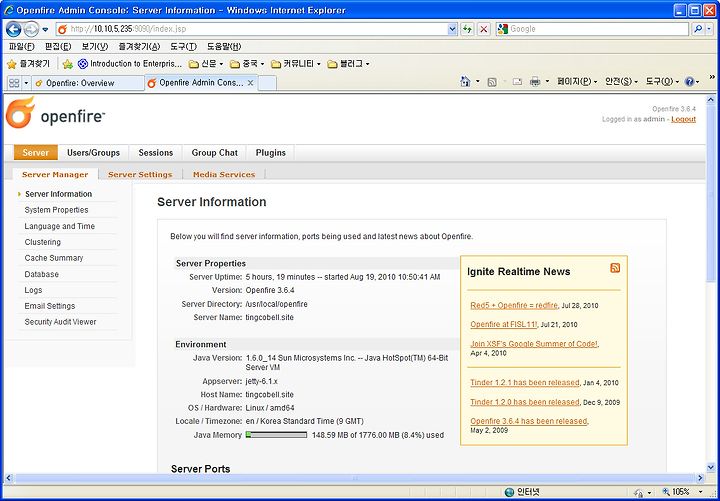The image size is (720, 501).
Task: Open the Server Manager sub-tab
Action: 55,175
